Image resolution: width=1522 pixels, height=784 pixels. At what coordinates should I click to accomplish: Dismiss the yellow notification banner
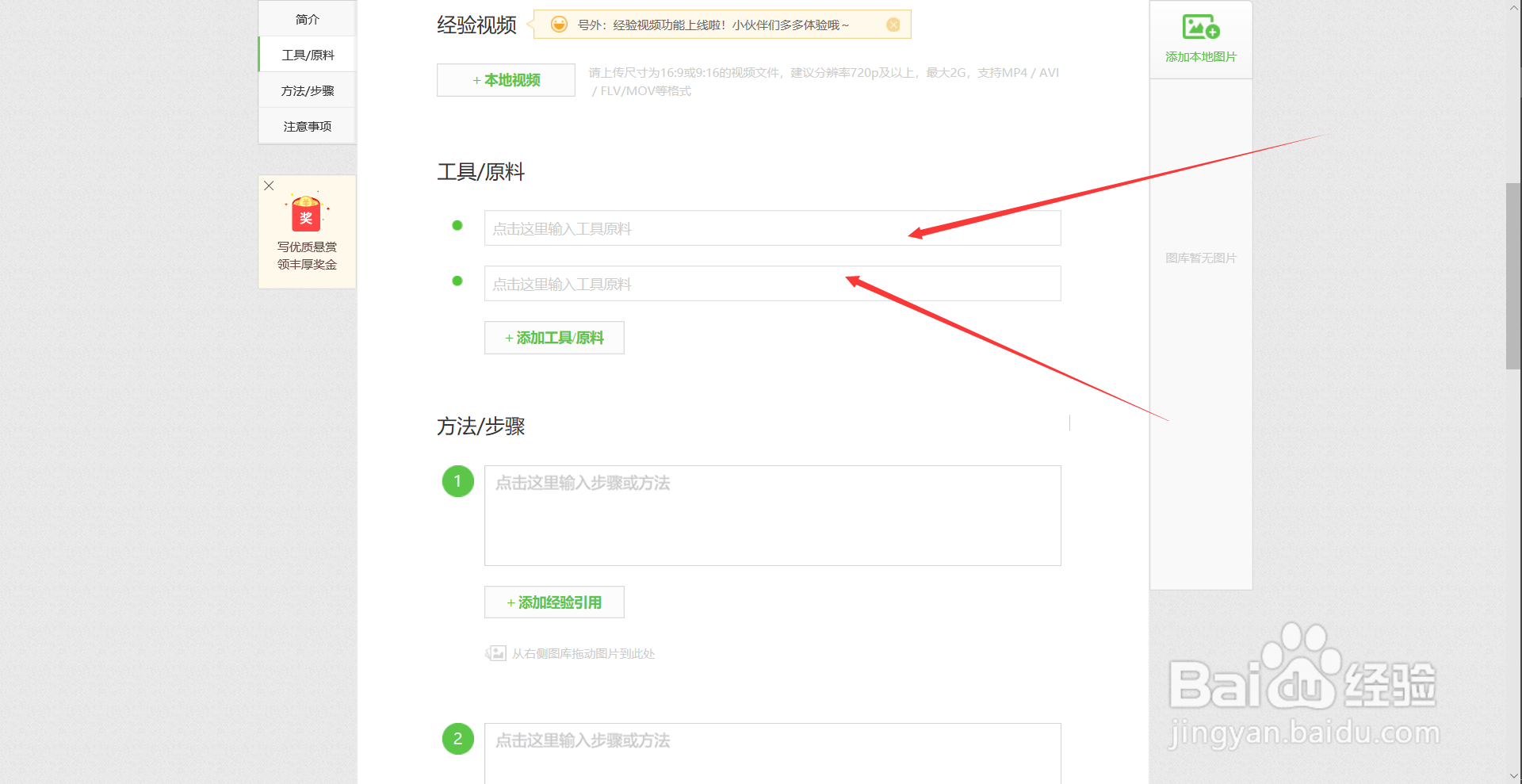tap(893, 24)
